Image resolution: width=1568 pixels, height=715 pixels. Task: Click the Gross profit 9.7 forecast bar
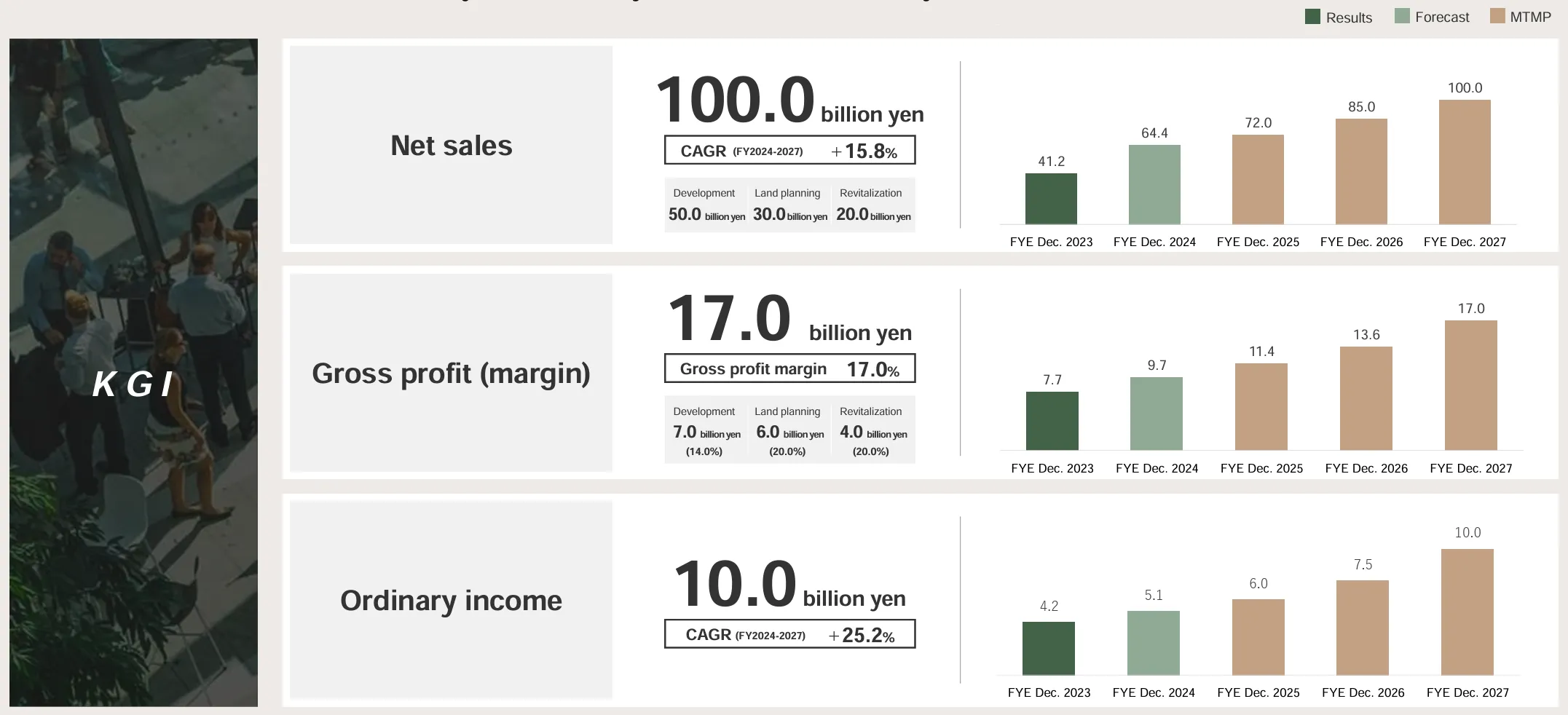(x=1157, y=414)
